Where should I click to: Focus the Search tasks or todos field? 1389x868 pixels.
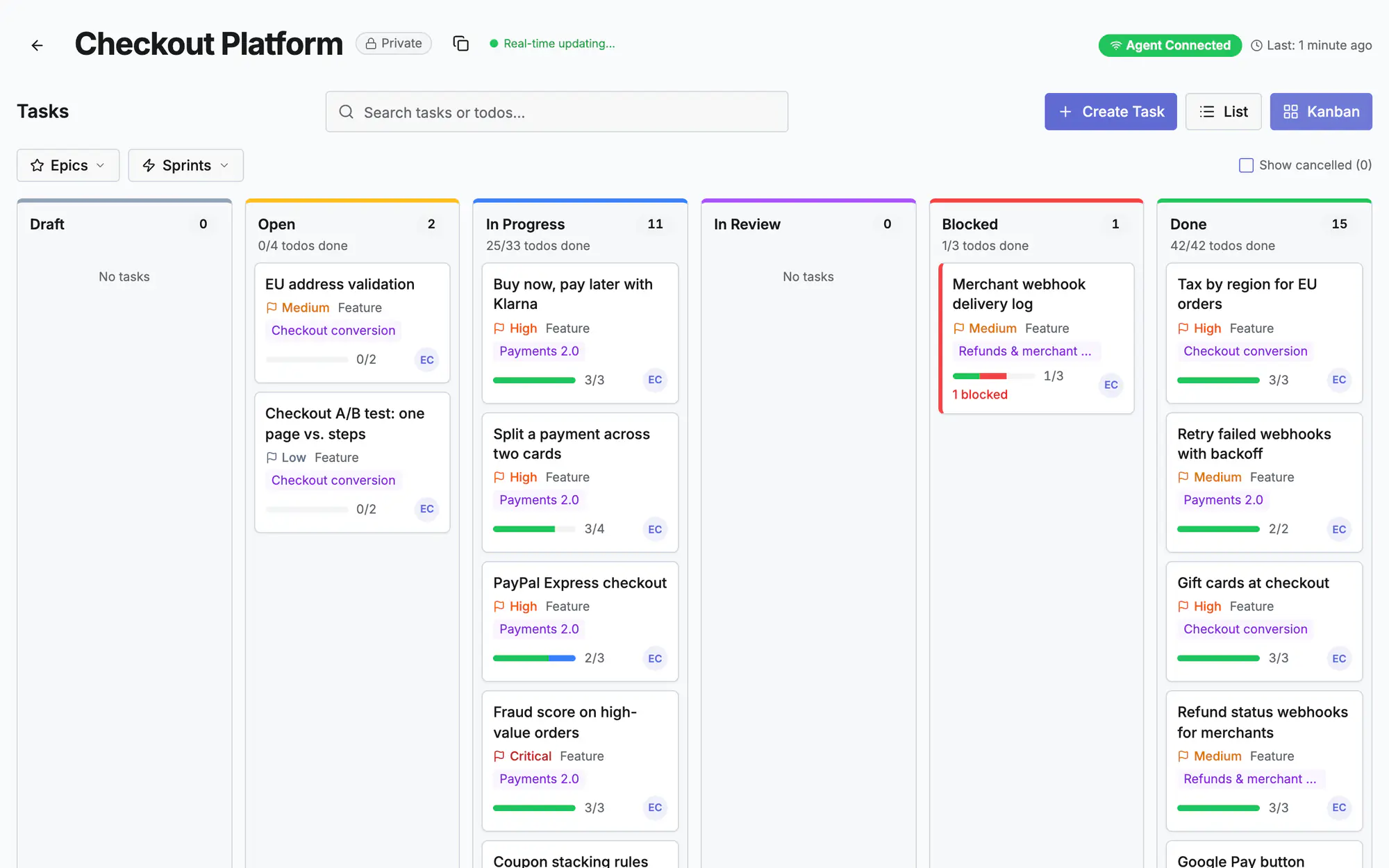[x=556, y=112]
